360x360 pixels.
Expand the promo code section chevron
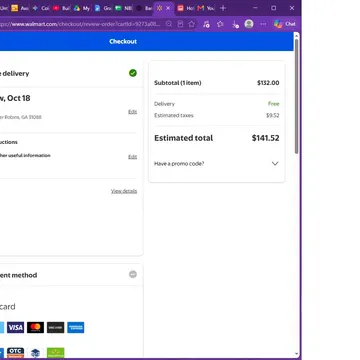click(x=275, y=163)
